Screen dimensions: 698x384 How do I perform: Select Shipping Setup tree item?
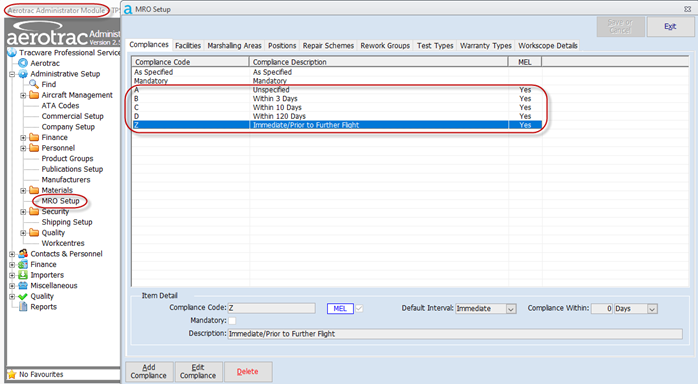[67, 222]
